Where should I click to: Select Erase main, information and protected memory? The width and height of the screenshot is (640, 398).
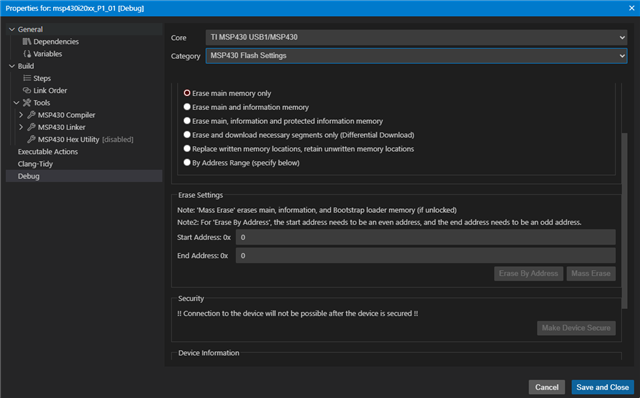tap(187, 121)
